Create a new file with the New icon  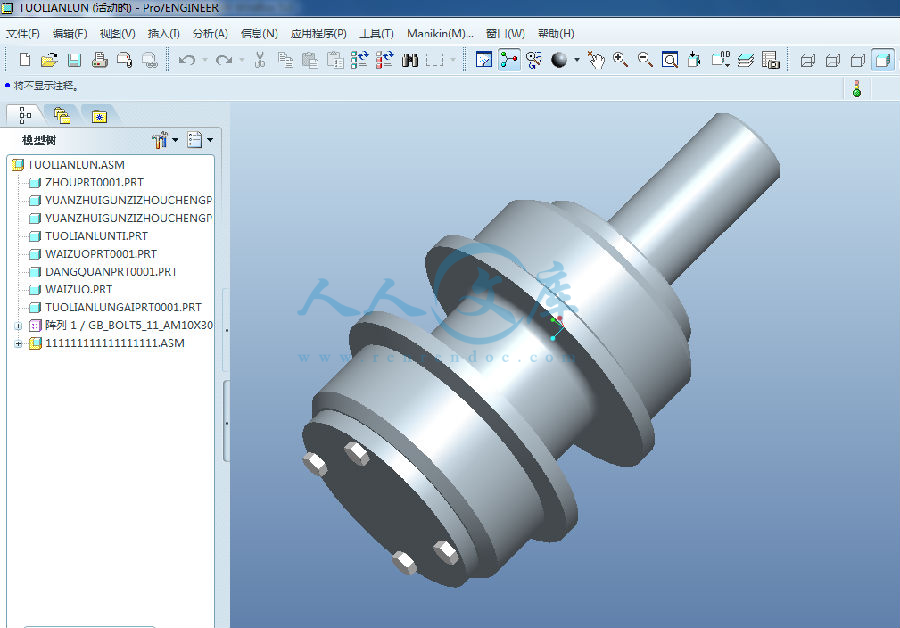25,60
